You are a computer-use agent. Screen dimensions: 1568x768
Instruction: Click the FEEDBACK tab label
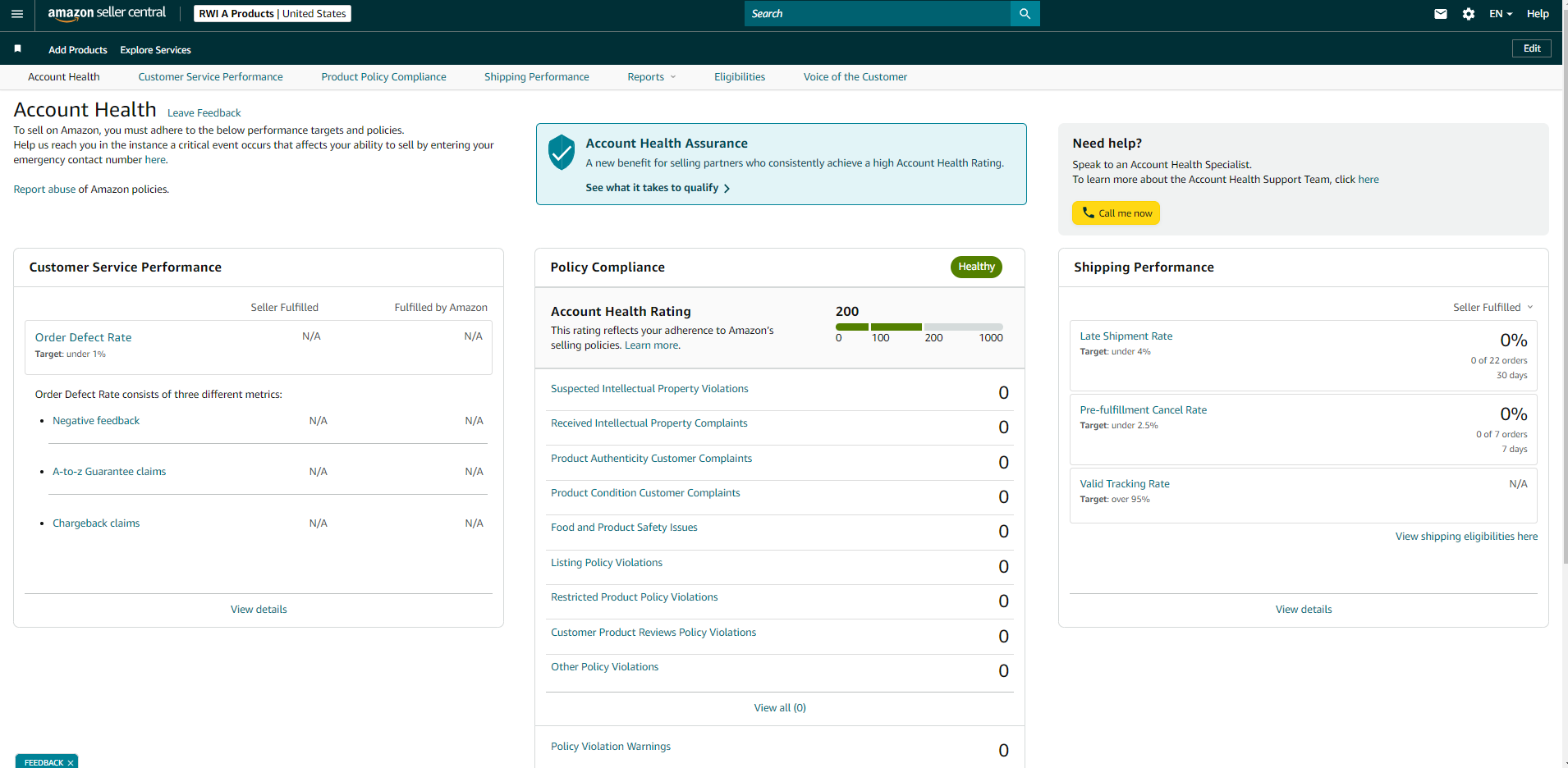click(44, 763)
